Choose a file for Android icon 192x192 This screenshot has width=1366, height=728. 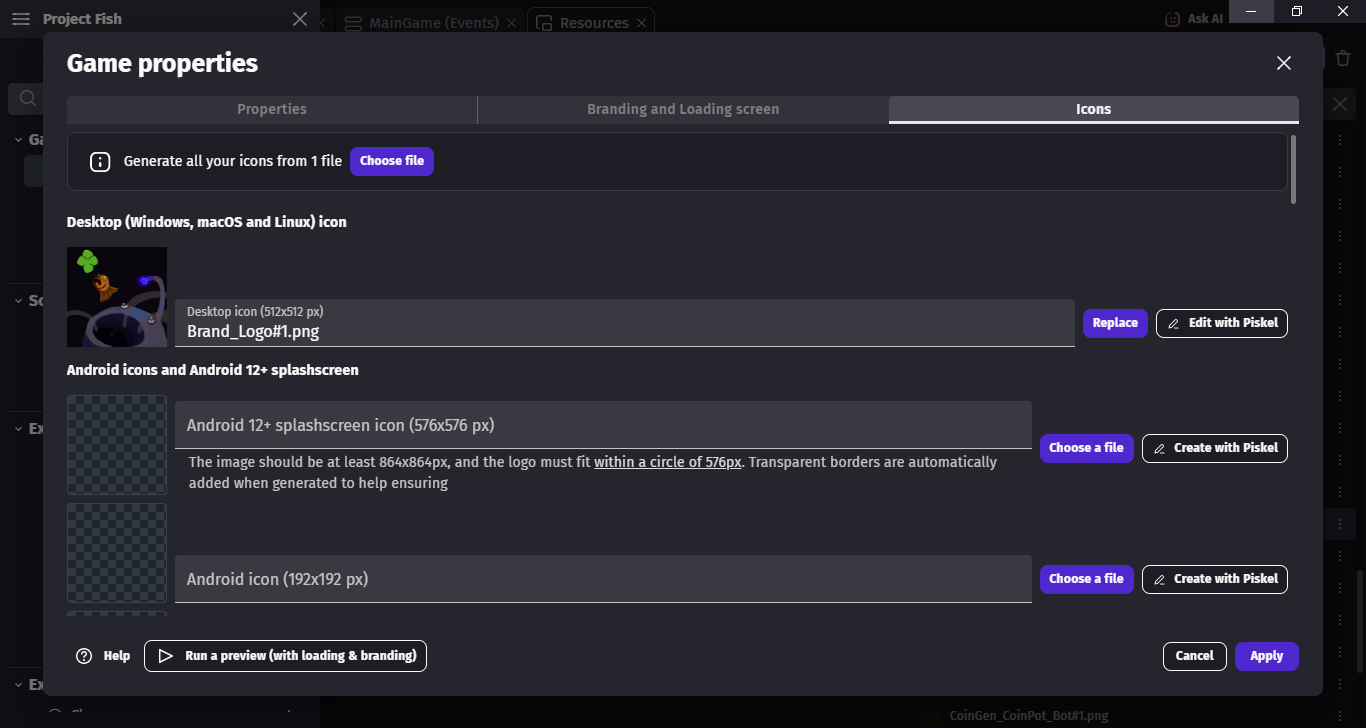[x=1086, y=579]
